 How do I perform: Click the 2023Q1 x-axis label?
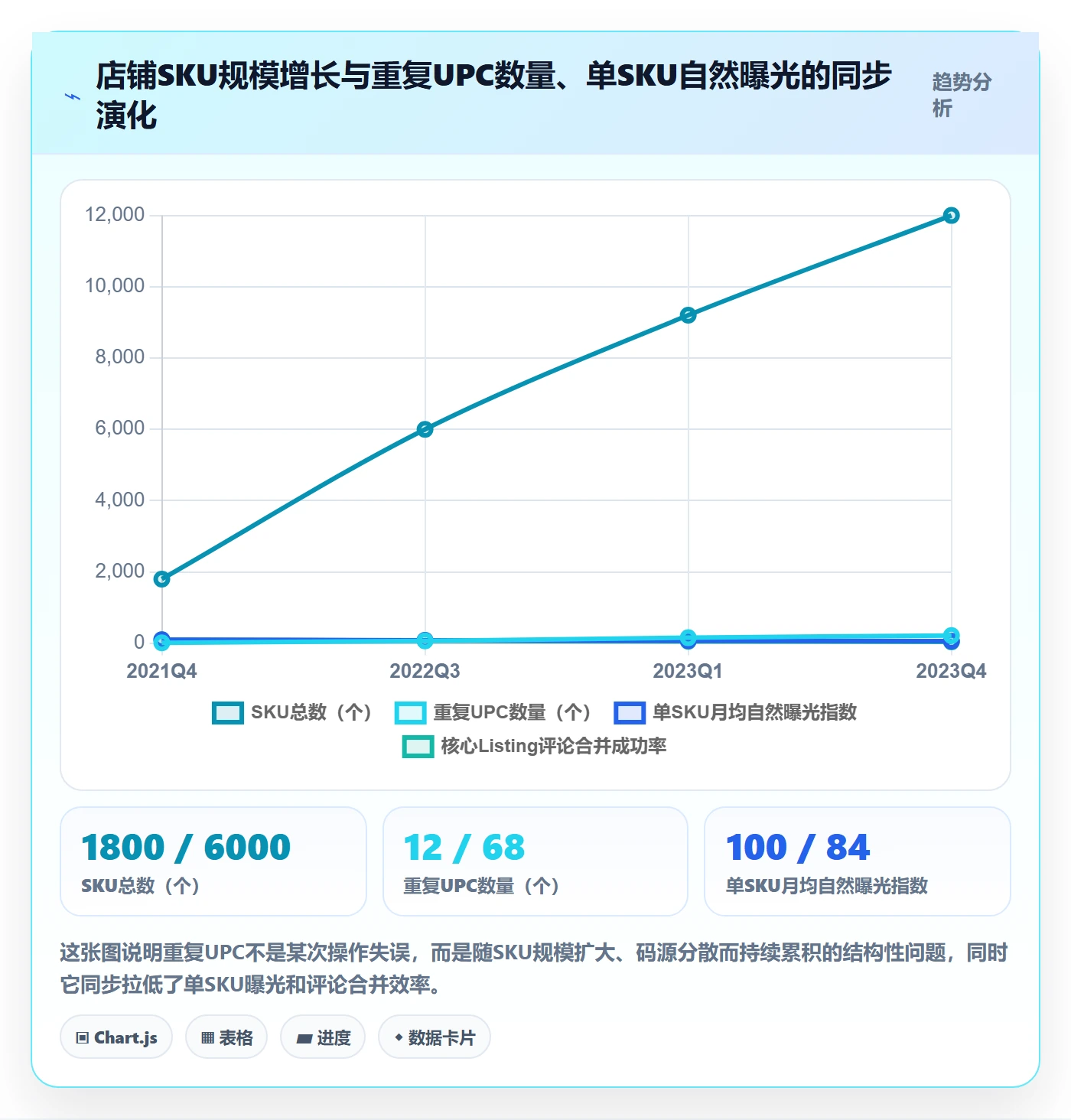tap(688, 671)
